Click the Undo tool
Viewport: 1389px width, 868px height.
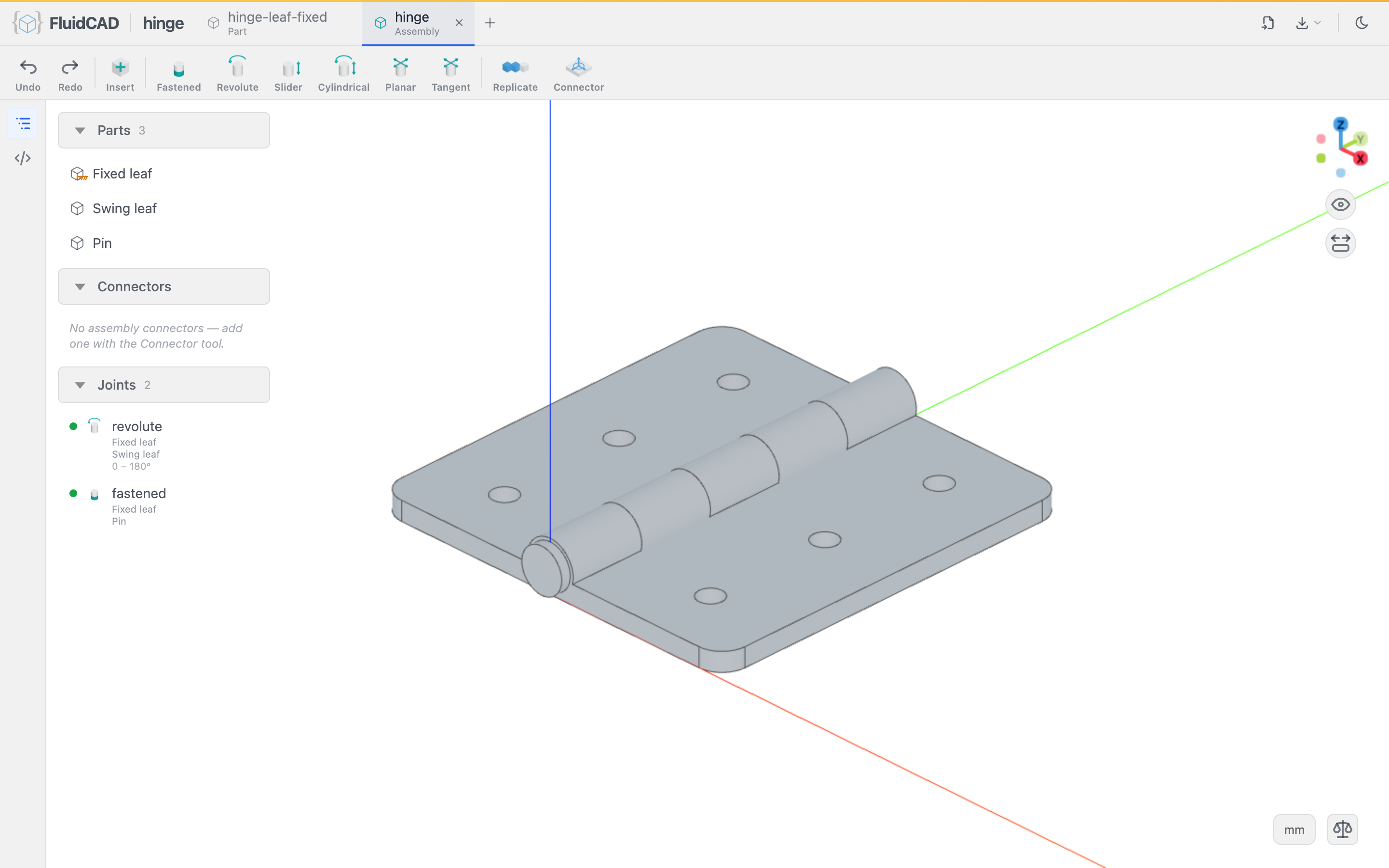(x=27, y=75)
